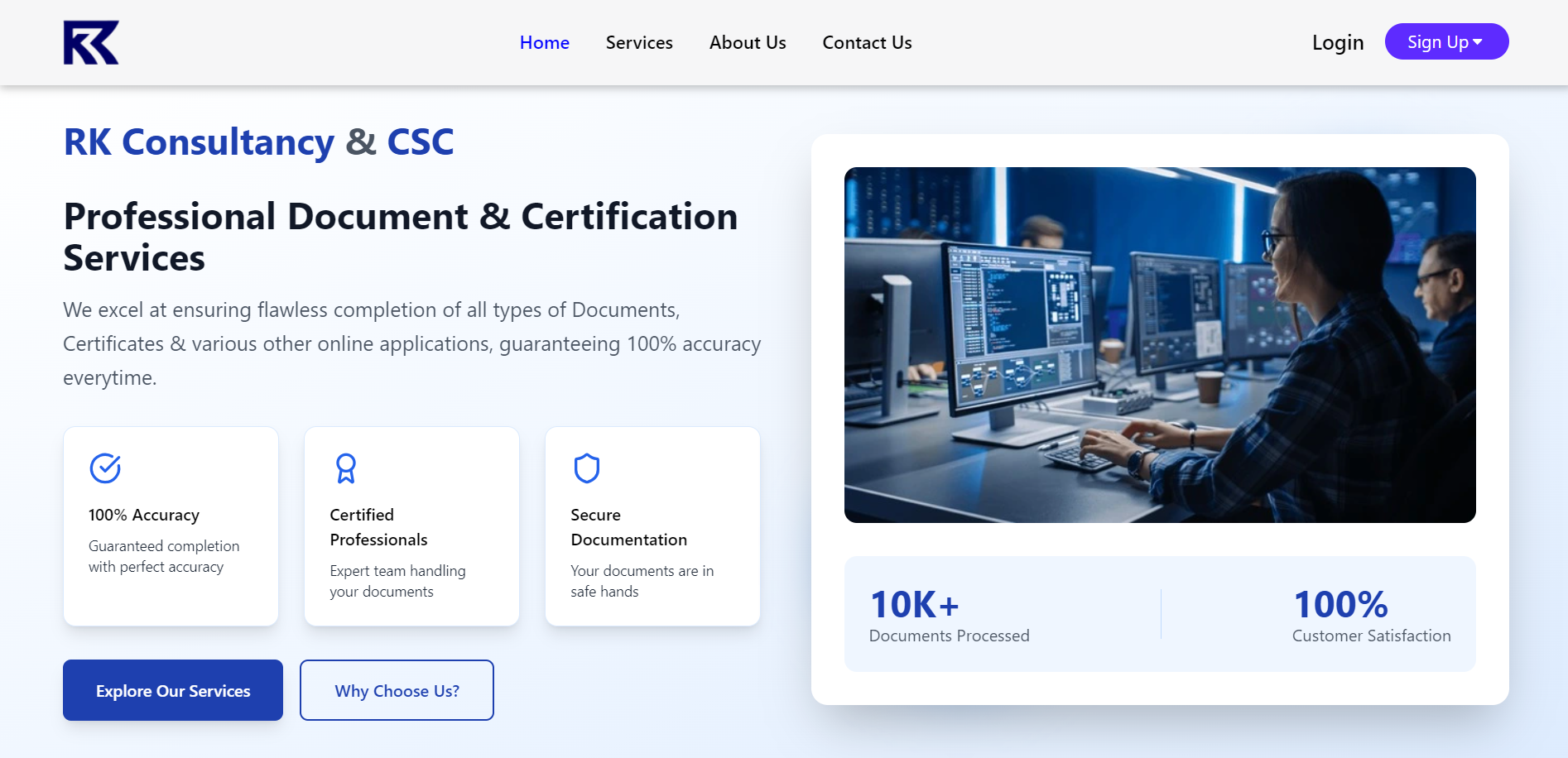The image size is (1568, 758).
Task: Navigate to About Us
Action: [x=747, y=43]
